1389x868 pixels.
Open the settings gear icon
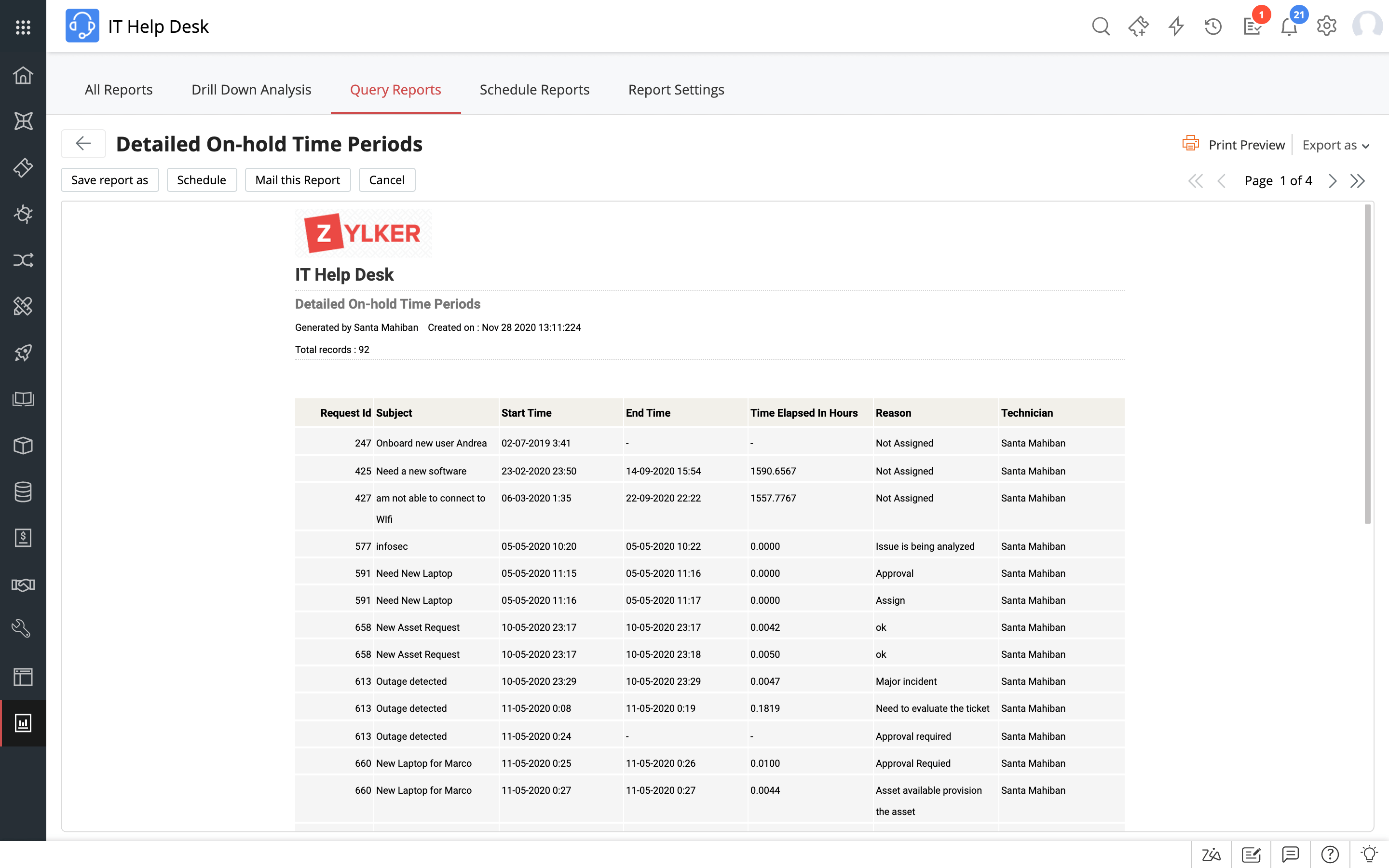(1326, 27)
